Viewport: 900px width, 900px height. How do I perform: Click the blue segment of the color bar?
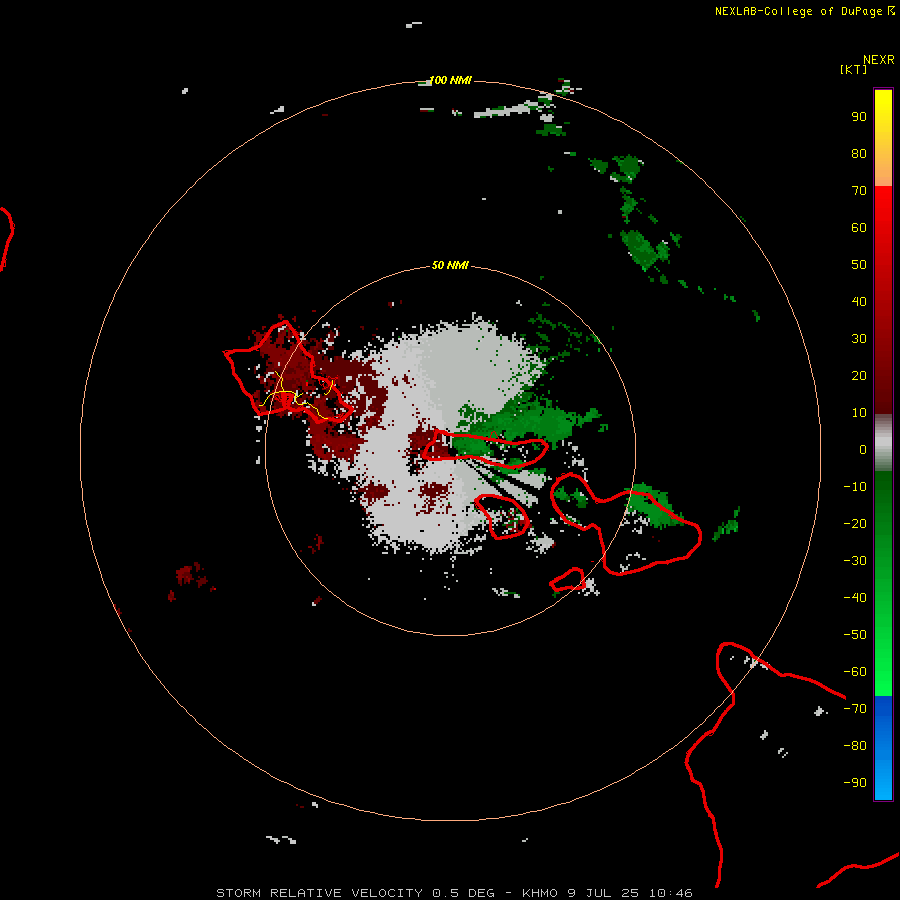click(883, 747)
